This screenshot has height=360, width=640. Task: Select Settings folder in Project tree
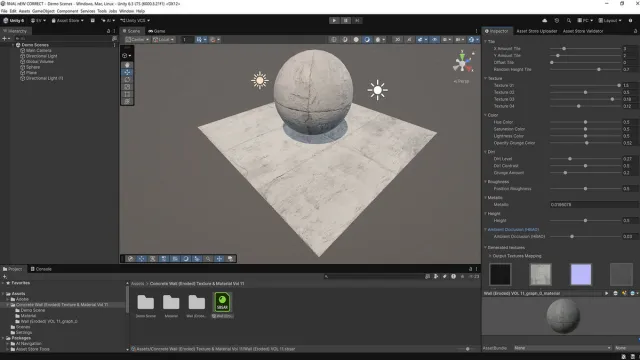pos(24,333)
